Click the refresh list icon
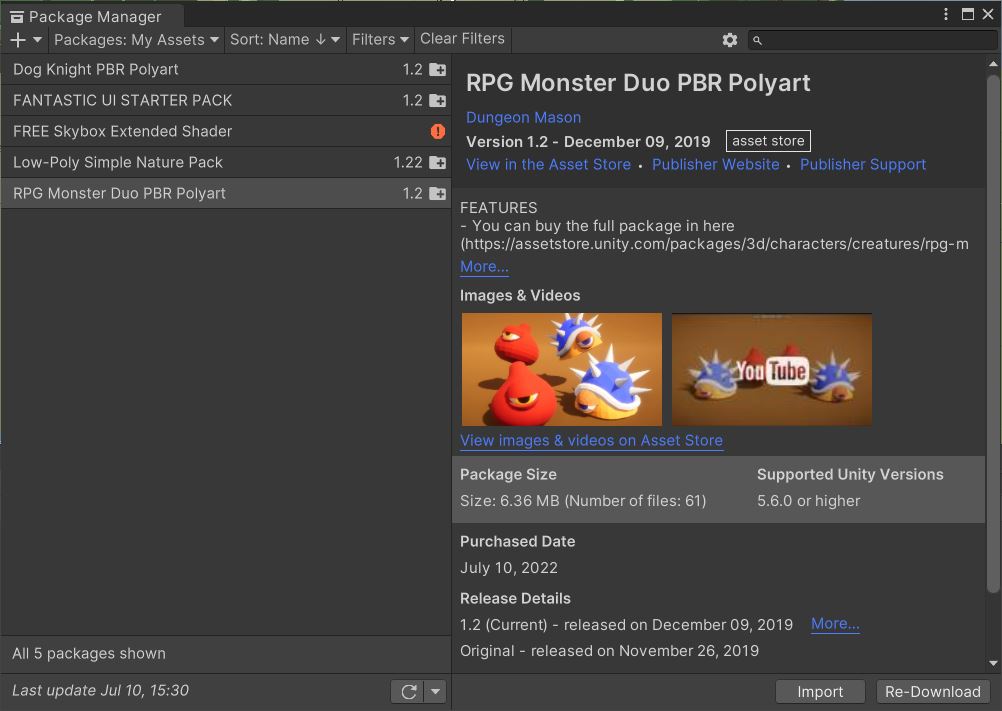The height and width of the screenshot is (711, 1002). click(x=408, y=691)
